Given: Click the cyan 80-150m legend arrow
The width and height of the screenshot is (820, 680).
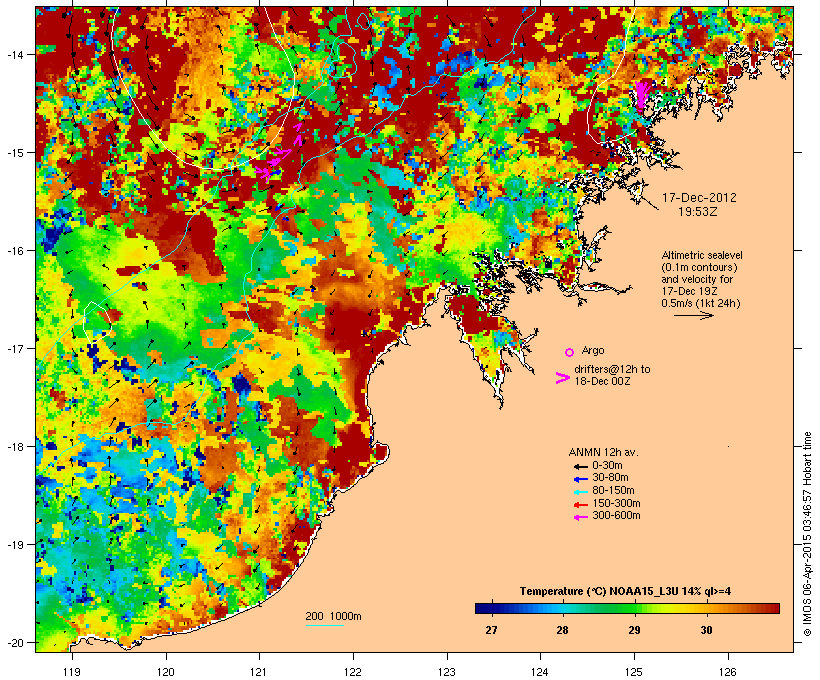Looking at the screenshot, I should [x=580, y=492].
